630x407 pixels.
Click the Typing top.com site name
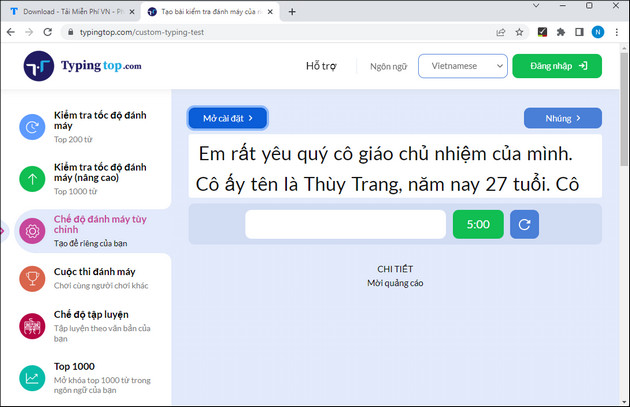tap(101, 65)
